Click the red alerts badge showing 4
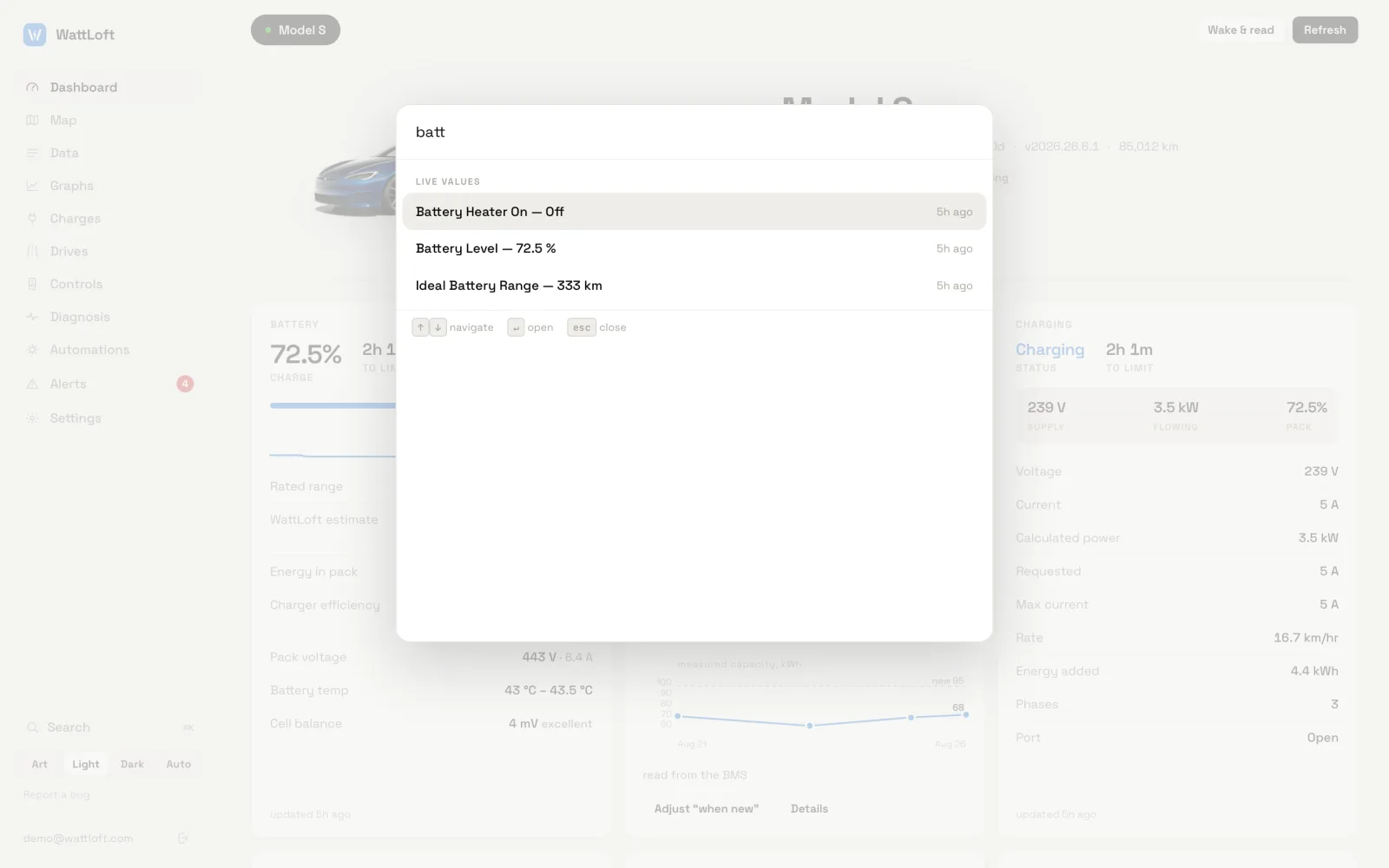 (185, 384)
